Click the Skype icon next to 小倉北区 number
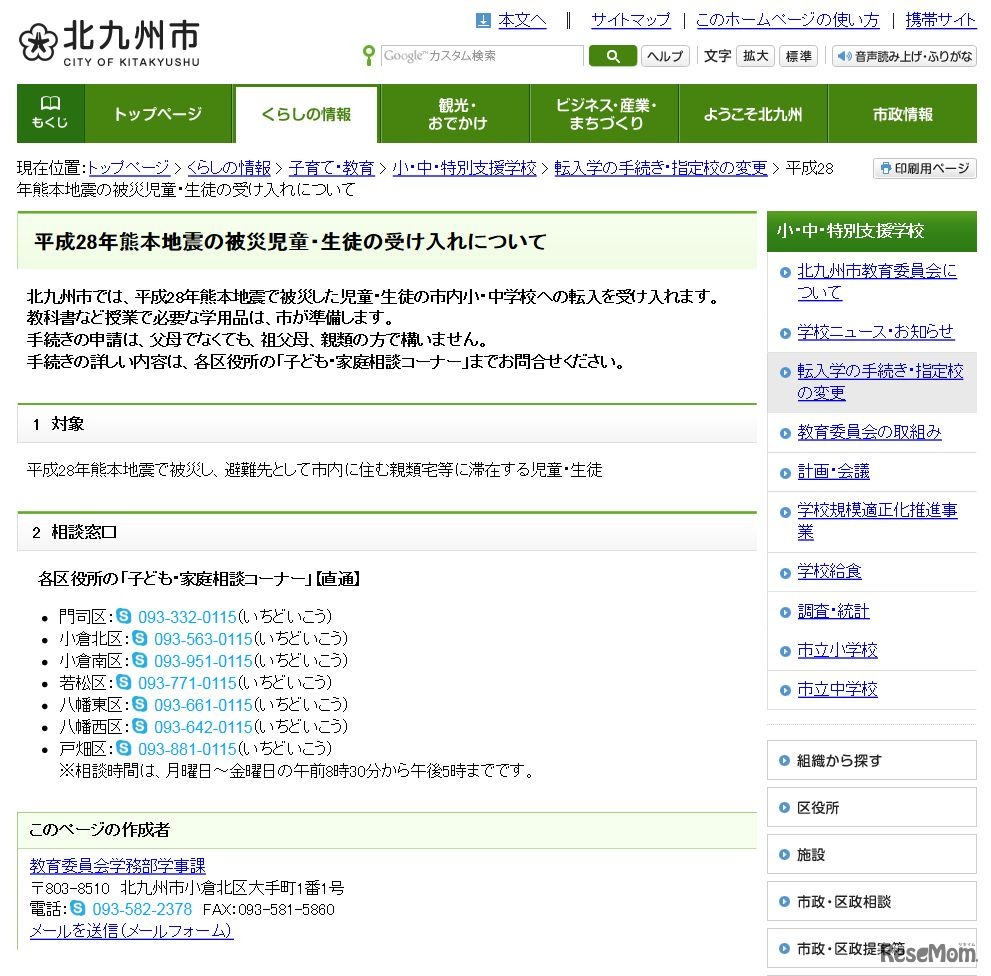Screen dimensions: 991x976 coord(140,638)
